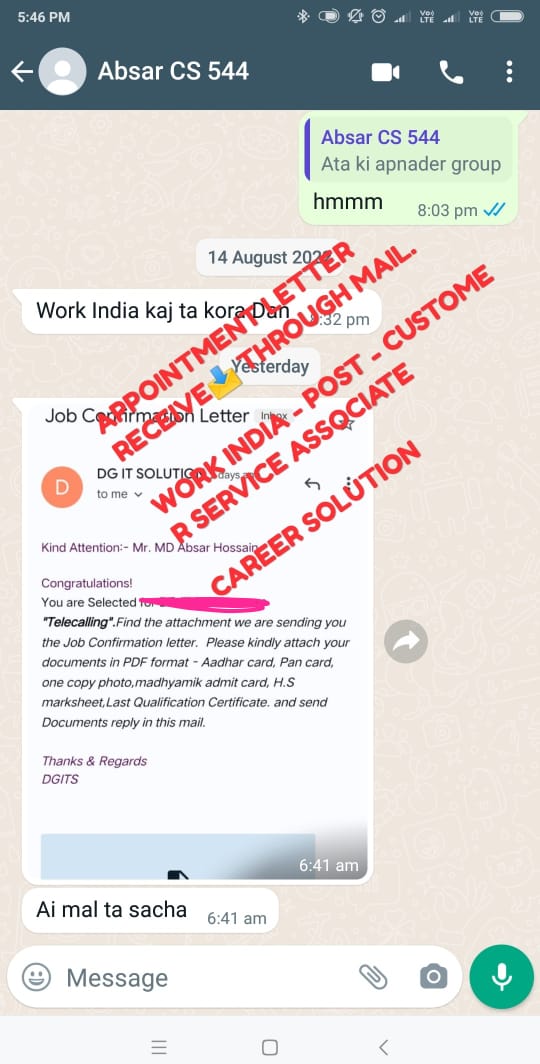This screenshot has width=540, height=1064.
Task: Forward the Job Confirmation Letter image
Action: (x=406, y=641)
